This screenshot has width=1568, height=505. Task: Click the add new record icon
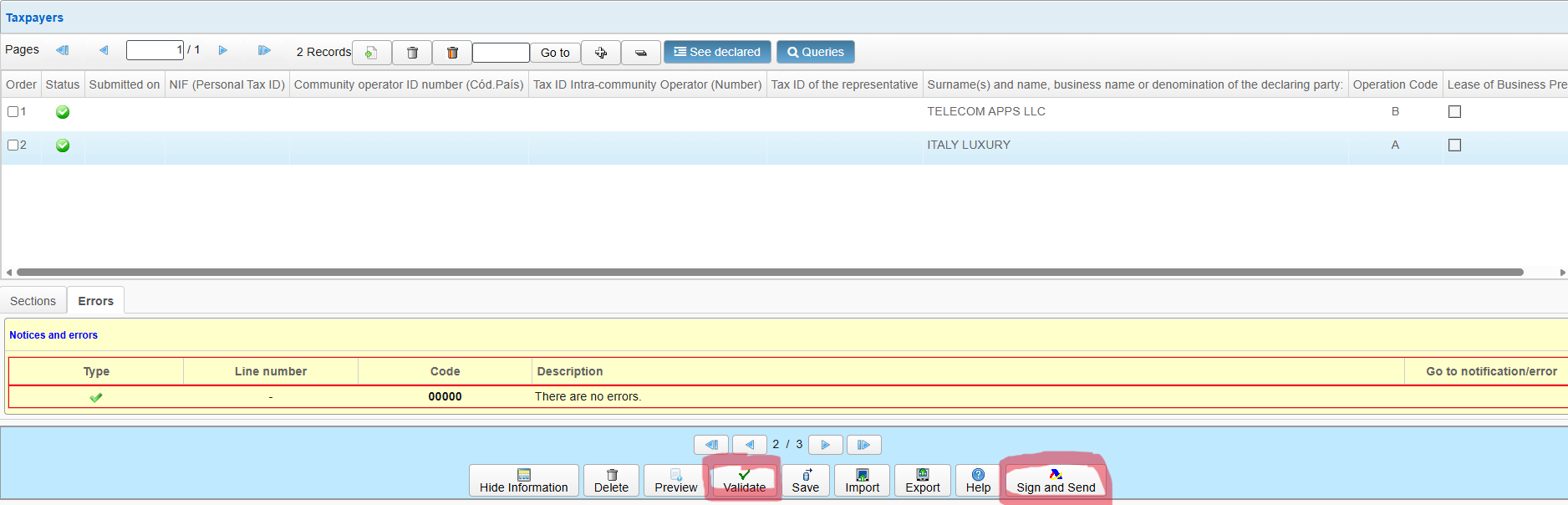click(x=371, y=53)
